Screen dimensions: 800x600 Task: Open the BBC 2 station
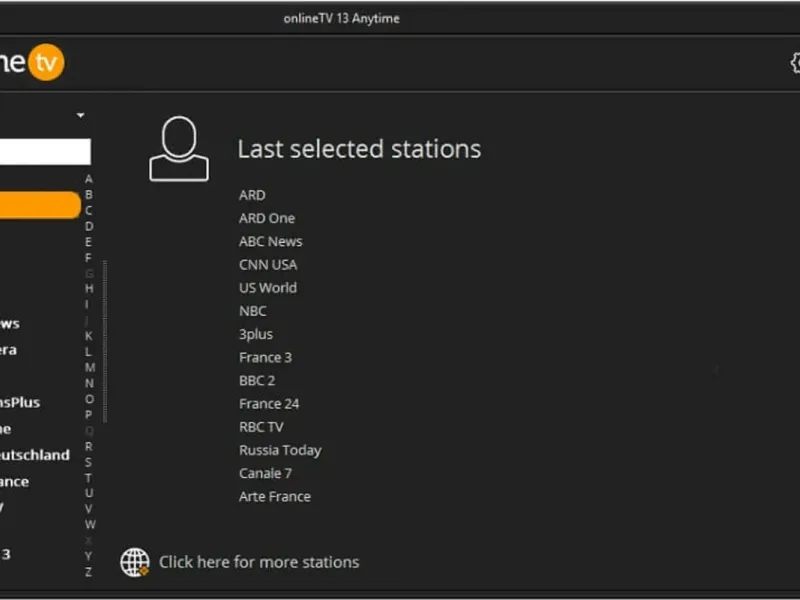[257, 380]
